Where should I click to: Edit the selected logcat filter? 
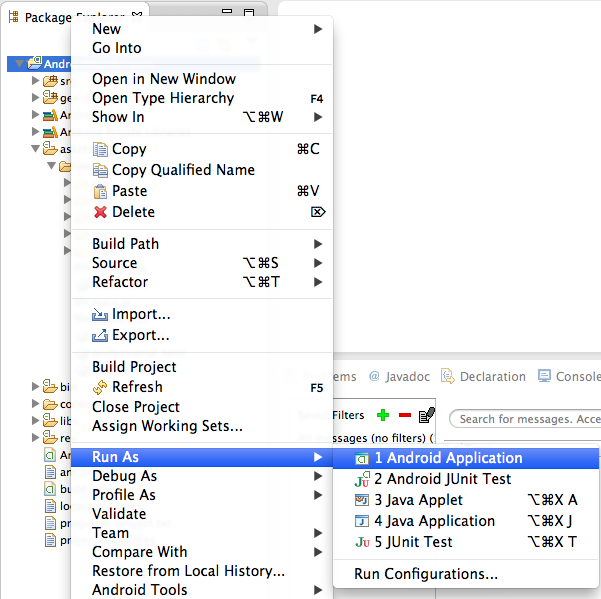[x=427, y=415]
